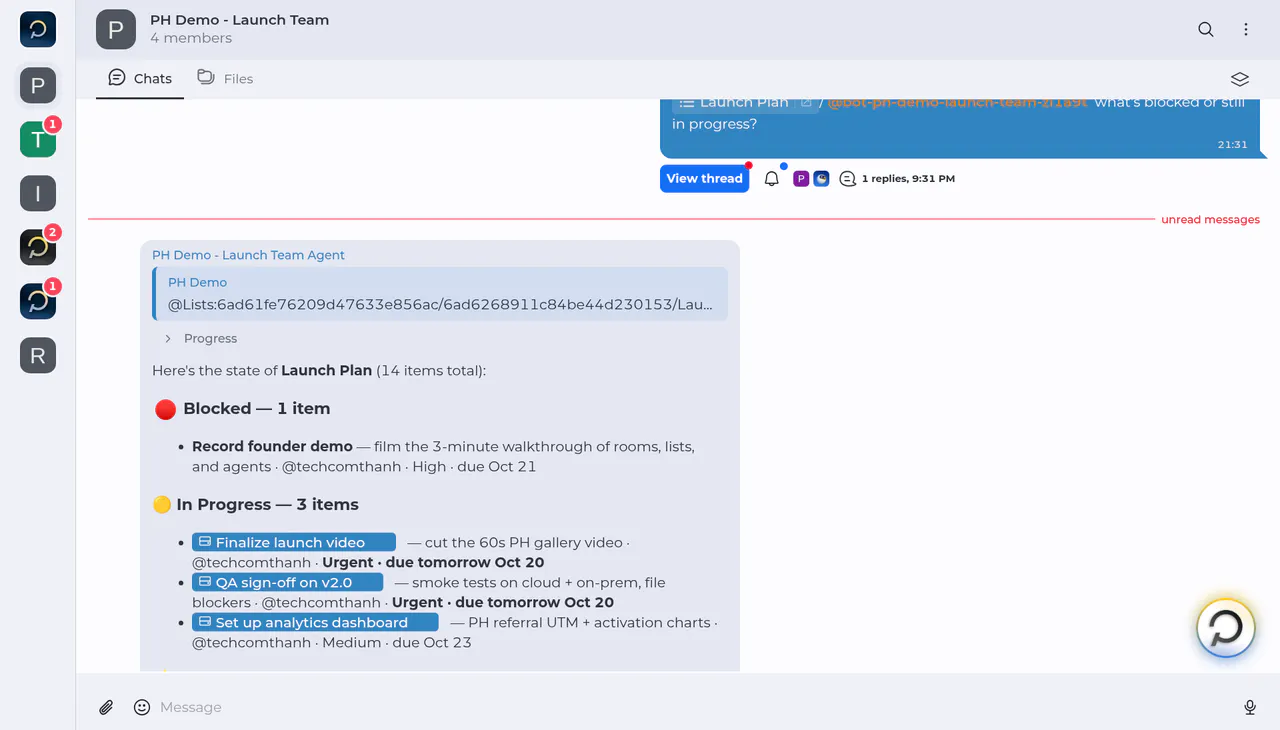Click the "PH Demo - Launch Team" room title
This screenshot has height=730, width=1280.
pyautogui.click(x=239, y=20)
